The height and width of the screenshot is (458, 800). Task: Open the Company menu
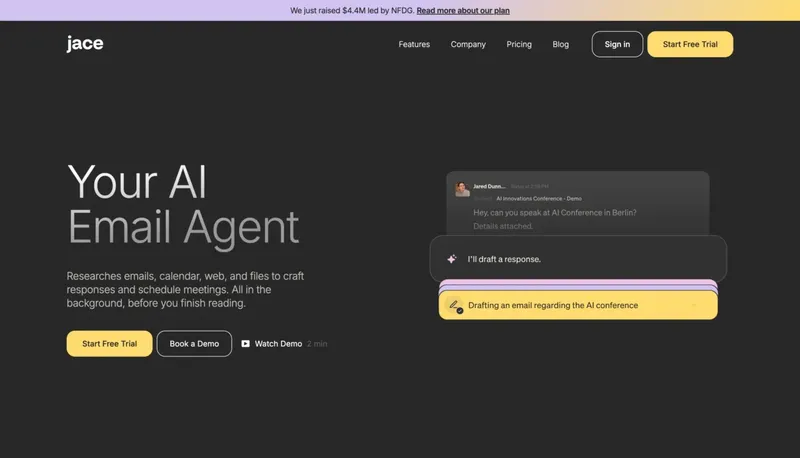click(468, 44)
